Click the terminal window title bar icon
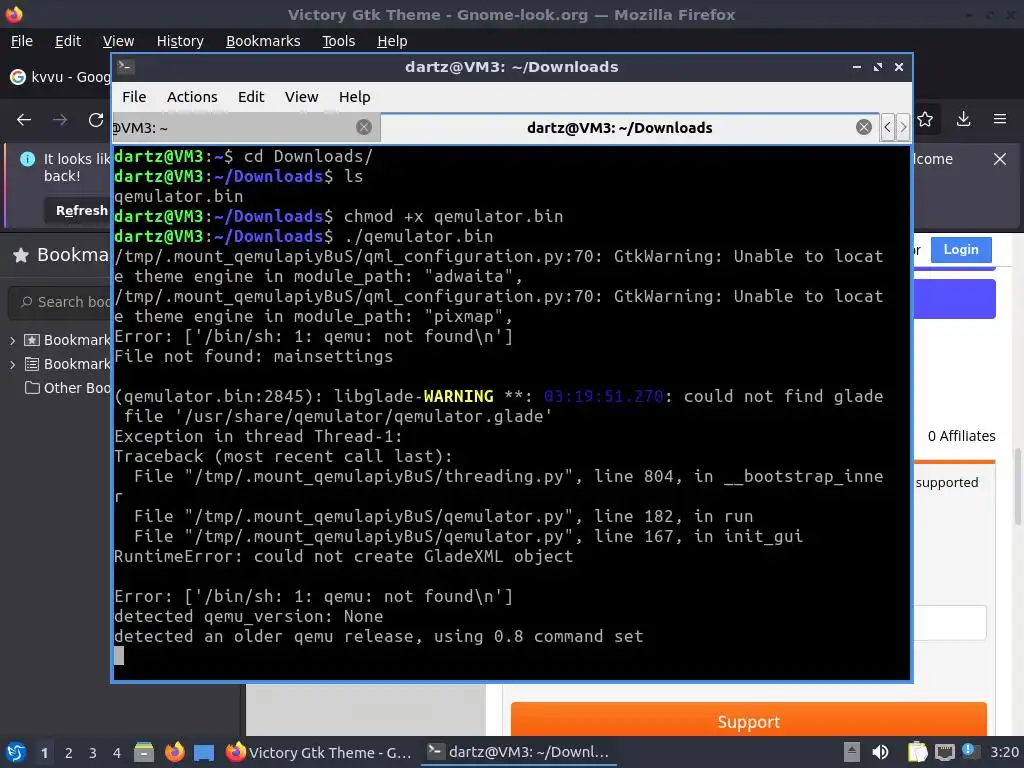The height and width of the screenshot is (768, 1024). click(x=126, y=67)
